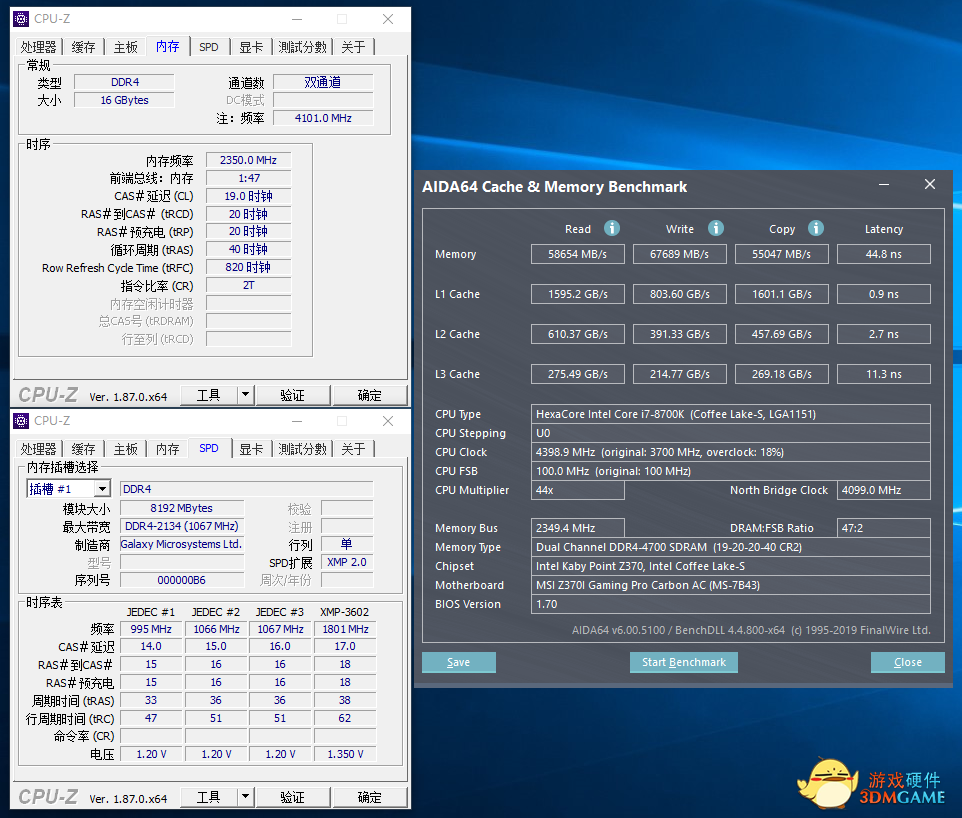This screenshot has width=962, height=818.
Task: Click the CPU Type field HexaCore Intel Core i7-8700K
Action: click(731, 414)
